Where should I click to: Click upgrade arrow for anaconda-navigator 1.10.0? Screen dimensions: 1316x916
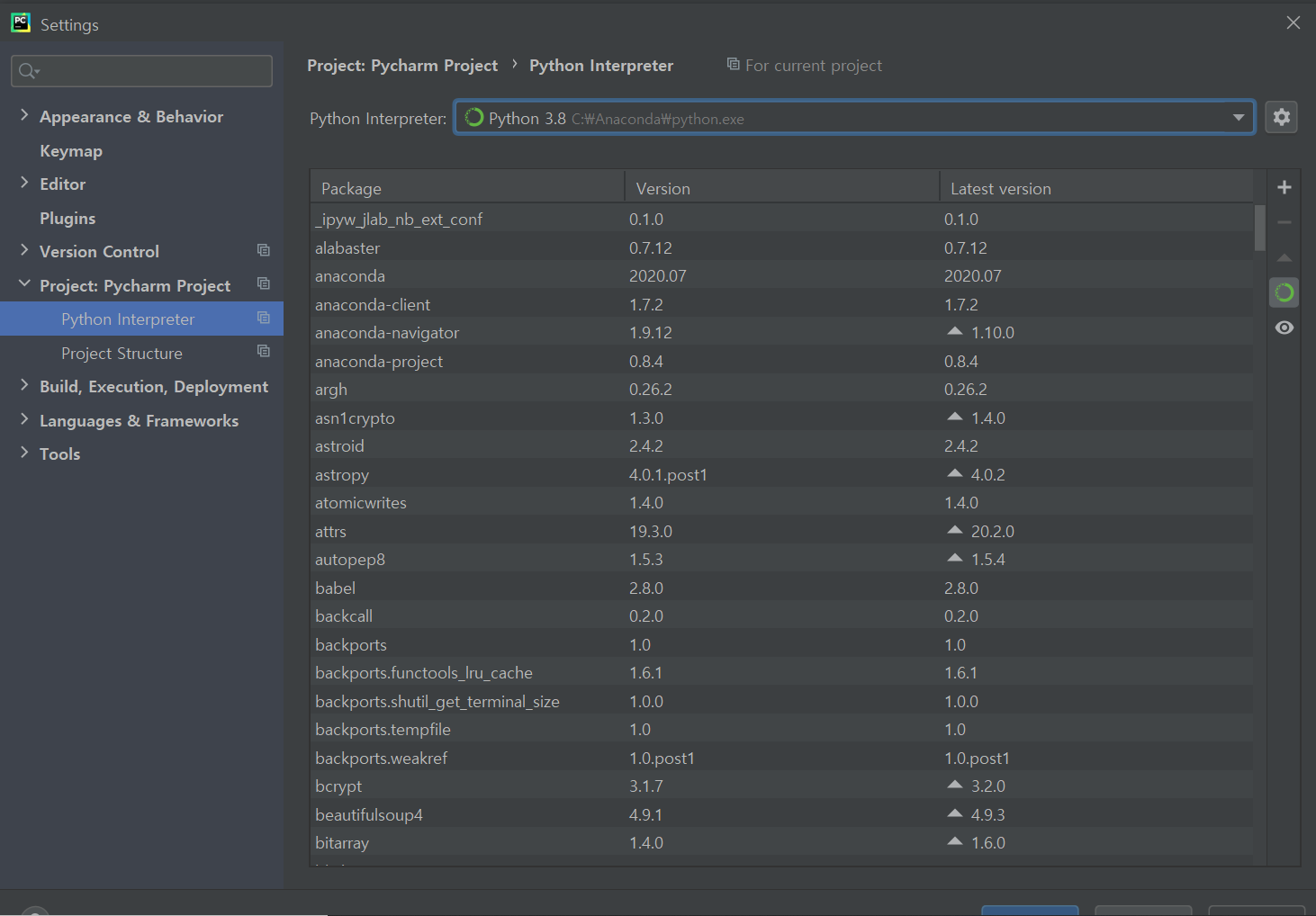pos(955,332)
